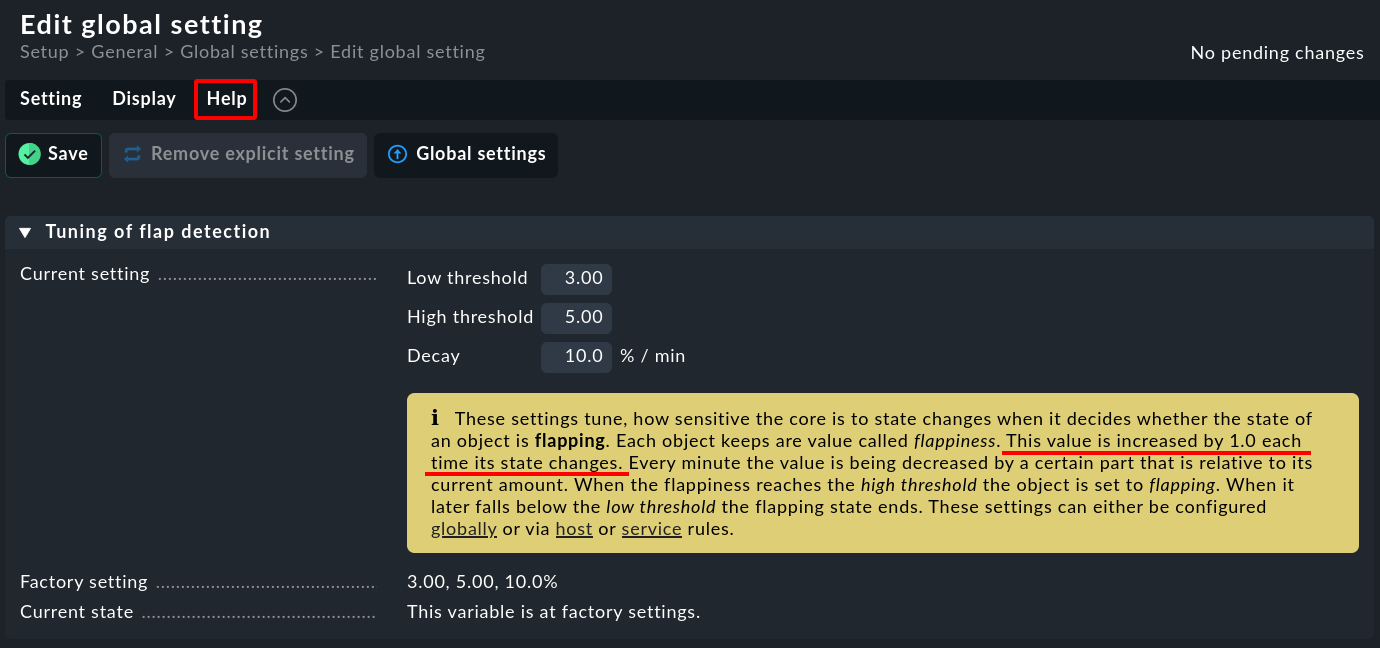Click General in the breadcrumb trail

tap(124, 52)
